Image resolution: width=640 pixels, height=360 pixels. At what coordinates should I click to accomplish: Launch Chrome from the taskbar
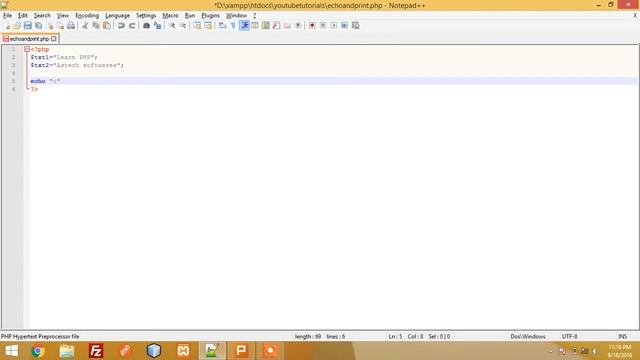[38, 351]
